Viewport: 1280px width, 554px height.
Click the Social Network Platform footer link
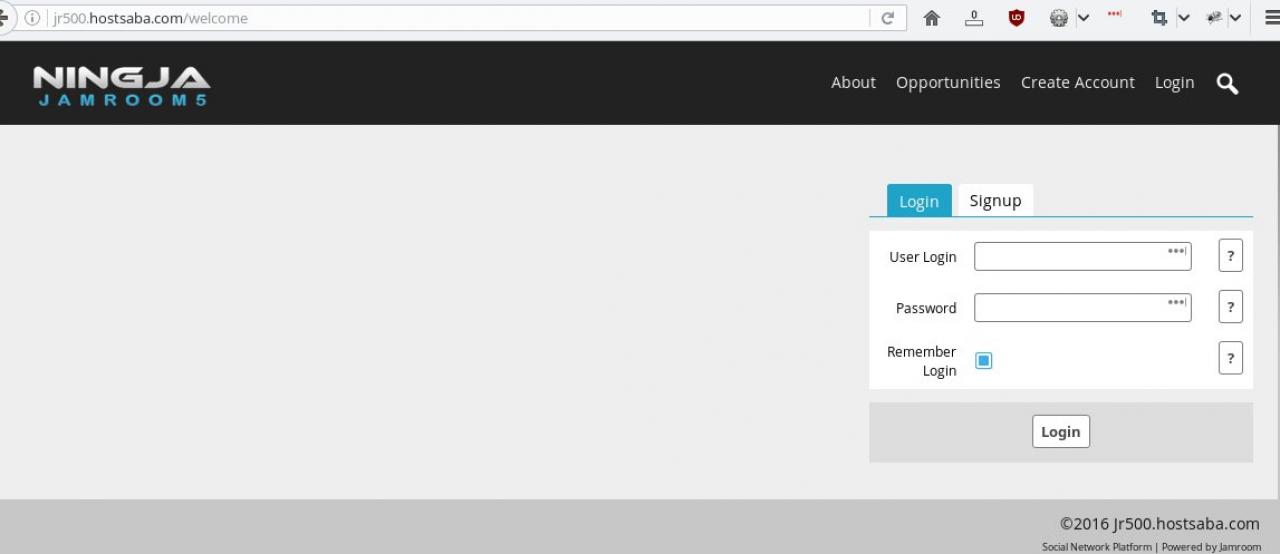pyautogui.click(x=1096, y=547)
